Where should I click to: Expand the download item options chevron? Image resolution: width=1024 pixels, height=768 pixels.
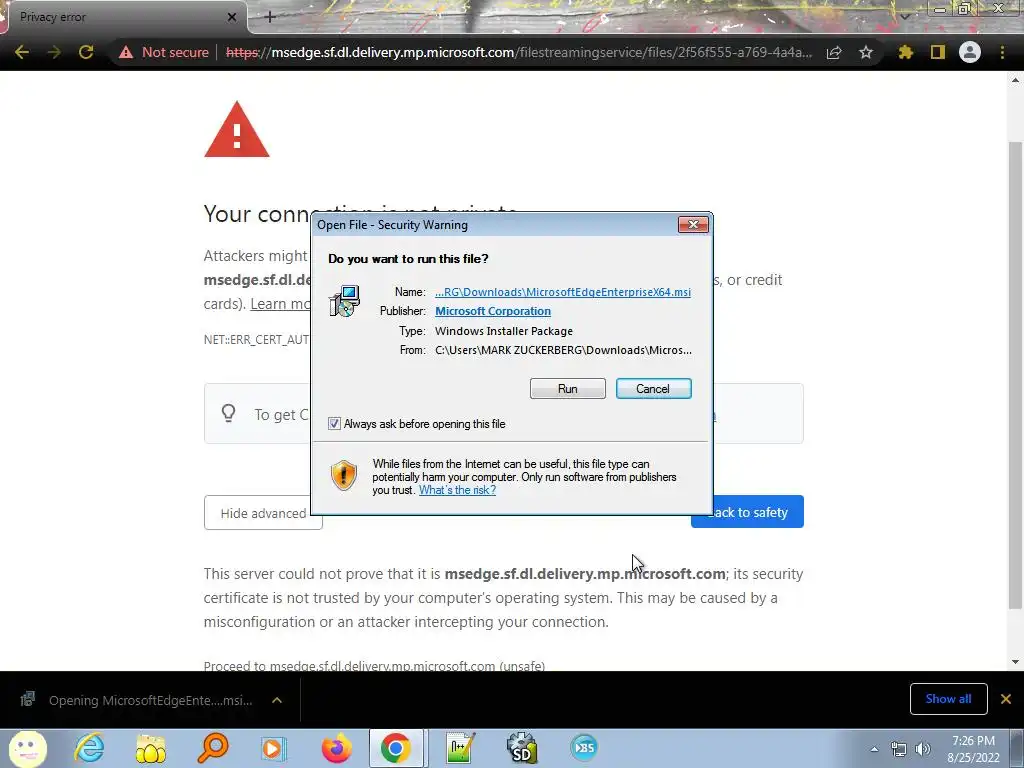[277, 700]
